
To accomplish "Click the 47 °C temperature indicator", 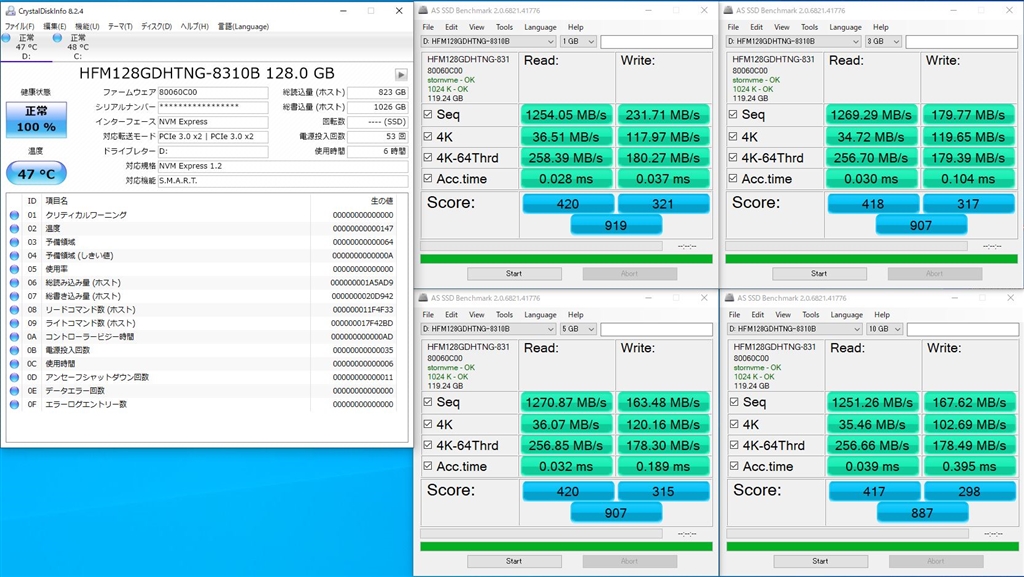I will coord(36,174).
